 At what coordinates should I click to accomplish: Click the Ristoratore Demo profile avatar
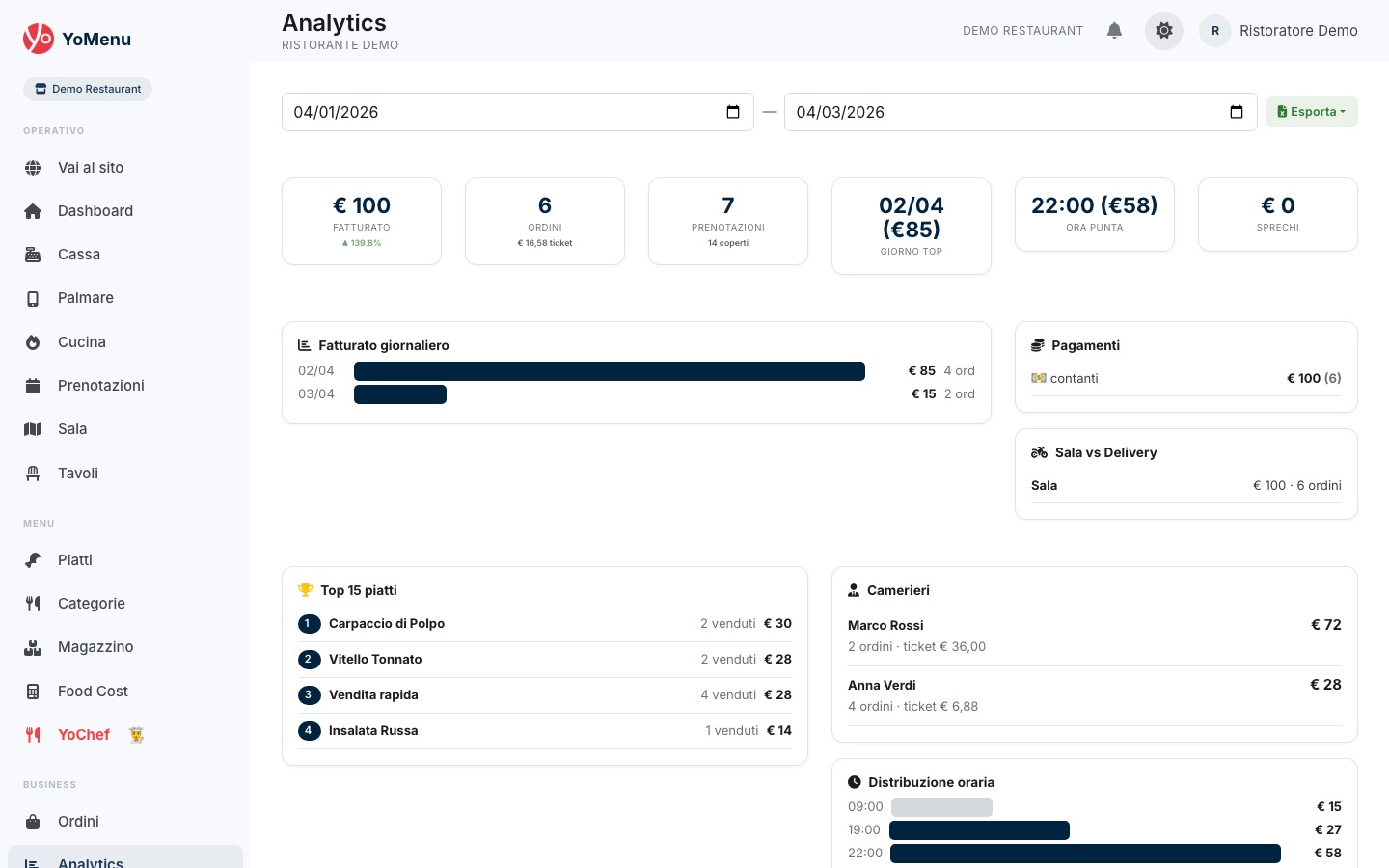[x=1215, y=30]
